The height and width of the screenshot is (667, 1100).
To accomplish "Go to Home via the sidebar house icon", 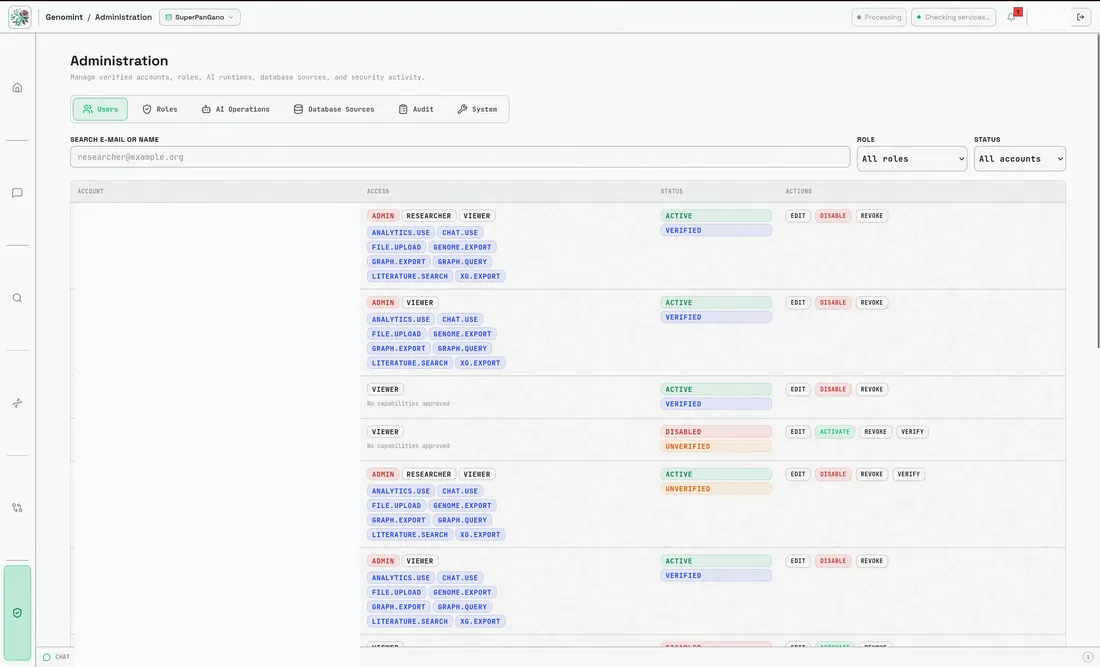I will pos(18,88).
